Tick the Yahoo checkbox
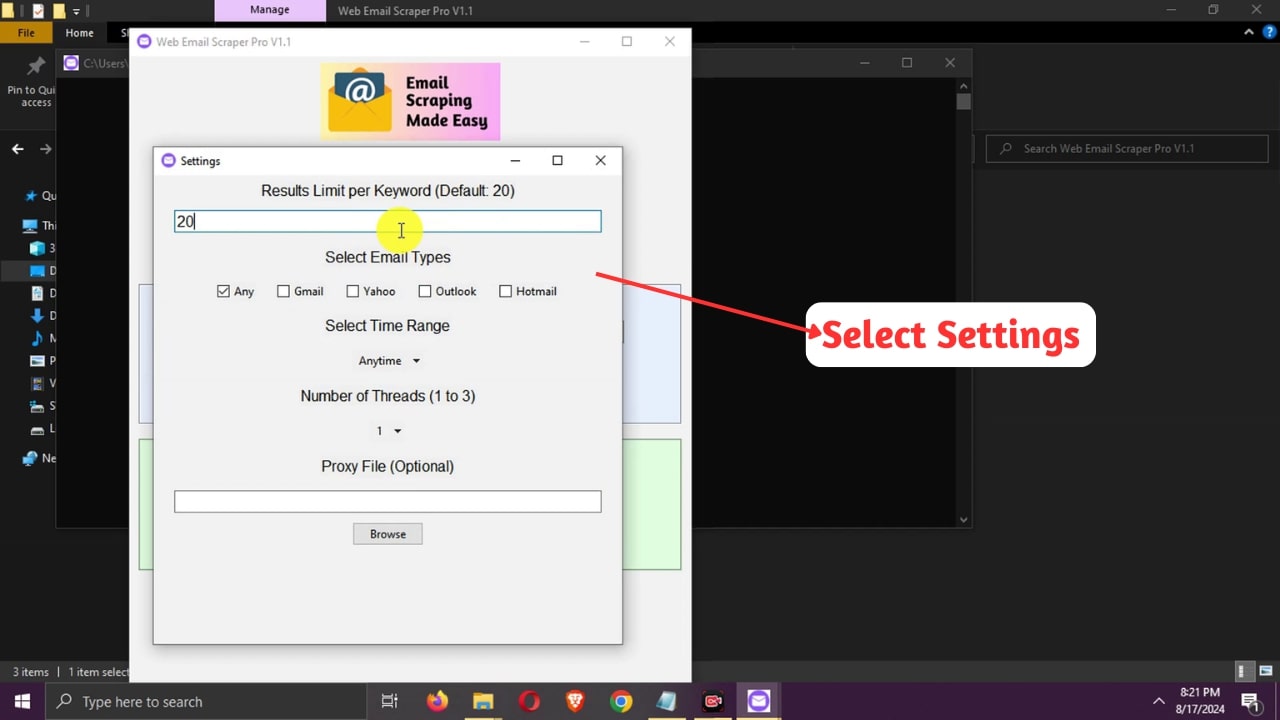The image size is (1280, 720). click(352, 291)
